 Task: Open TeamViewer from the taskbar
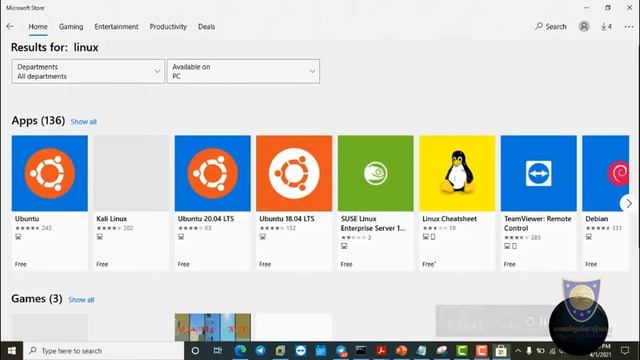(301, 351)
